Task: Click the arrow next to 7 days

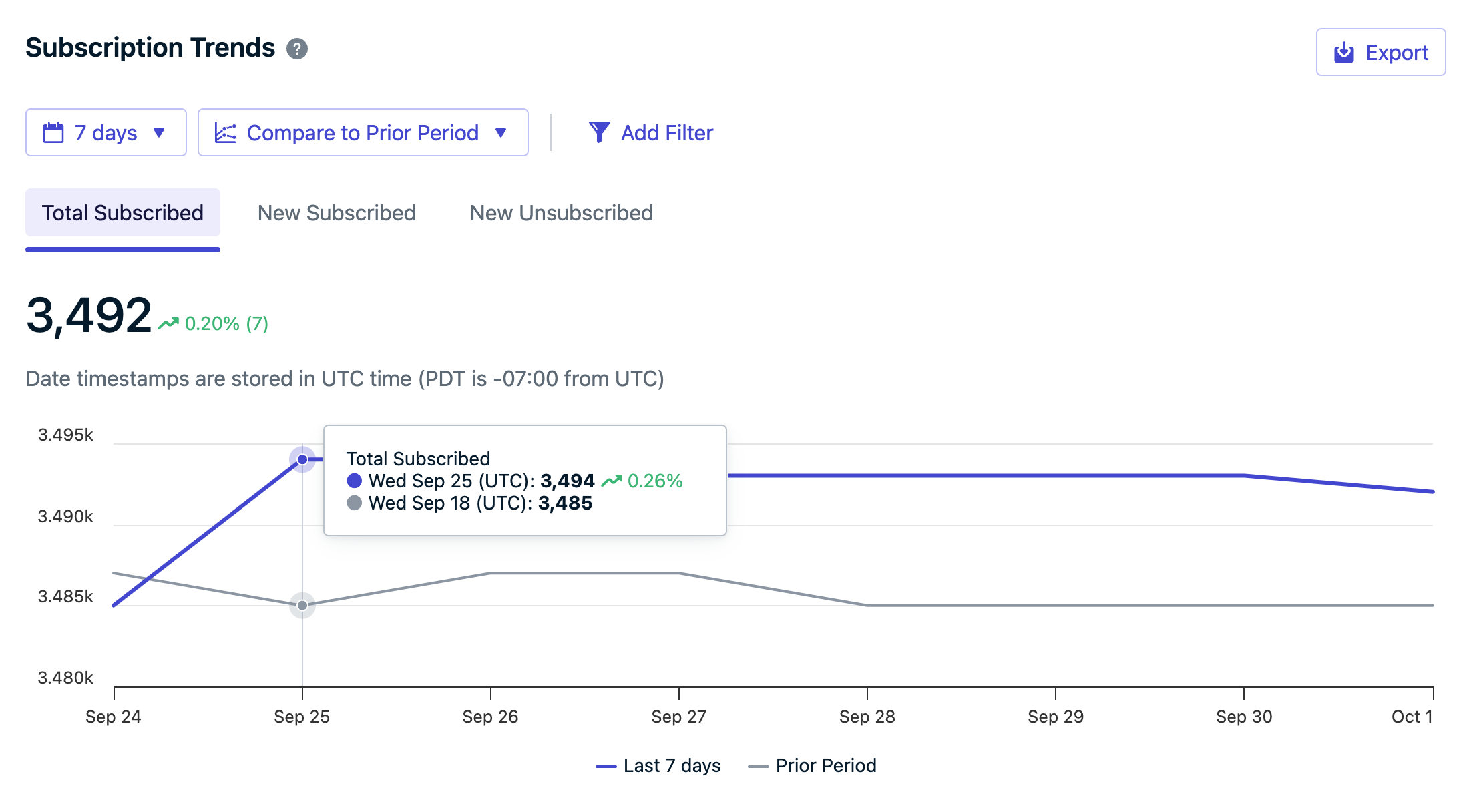Action: coord(159,132)
